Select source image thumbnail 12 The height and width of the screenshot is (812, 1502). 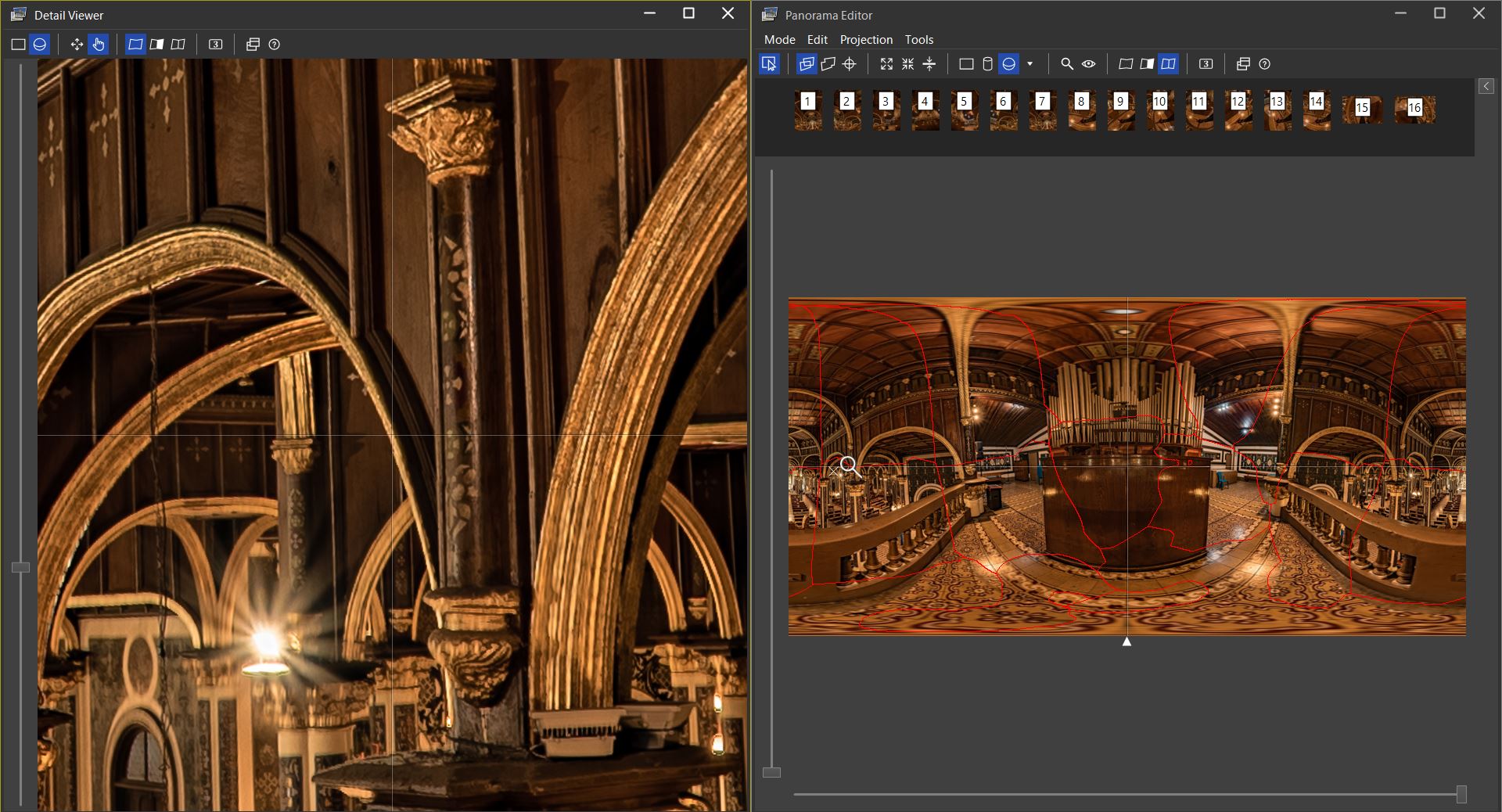click(1238, 110)
